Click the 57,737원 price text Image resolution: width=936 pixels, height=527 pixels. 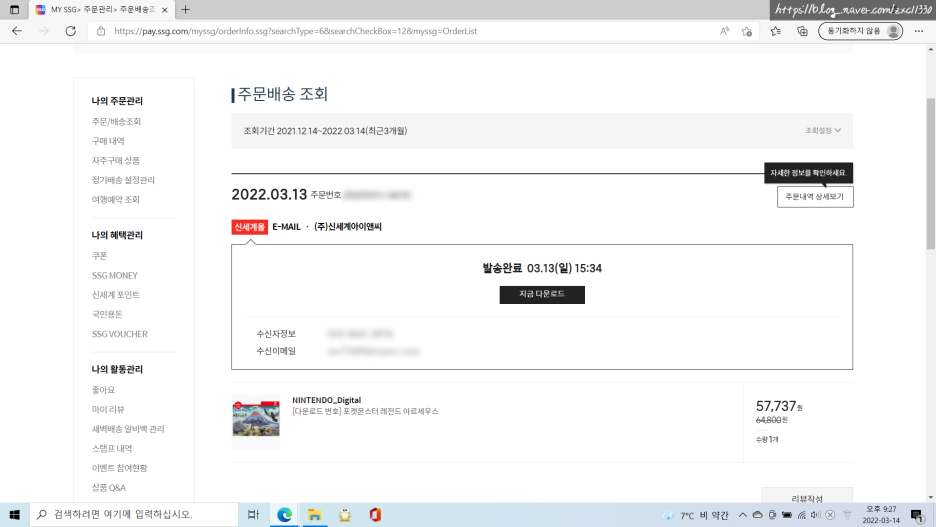(x=779, y=406)
